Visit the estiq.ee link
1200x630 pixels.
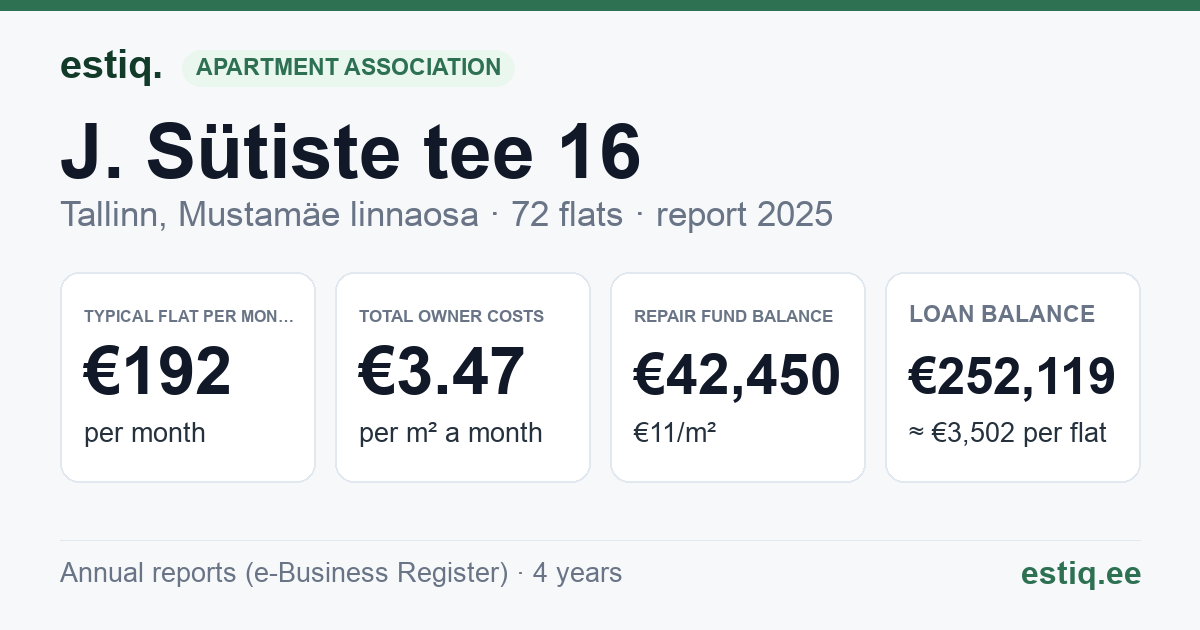[1081, 573]
